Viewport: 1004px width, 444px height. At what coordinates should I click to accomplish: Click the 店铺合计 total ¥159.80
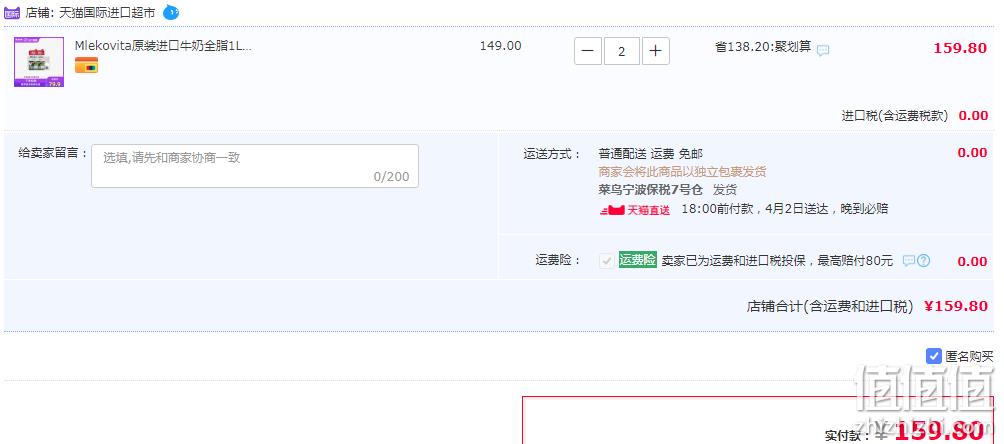pos(956,306)
